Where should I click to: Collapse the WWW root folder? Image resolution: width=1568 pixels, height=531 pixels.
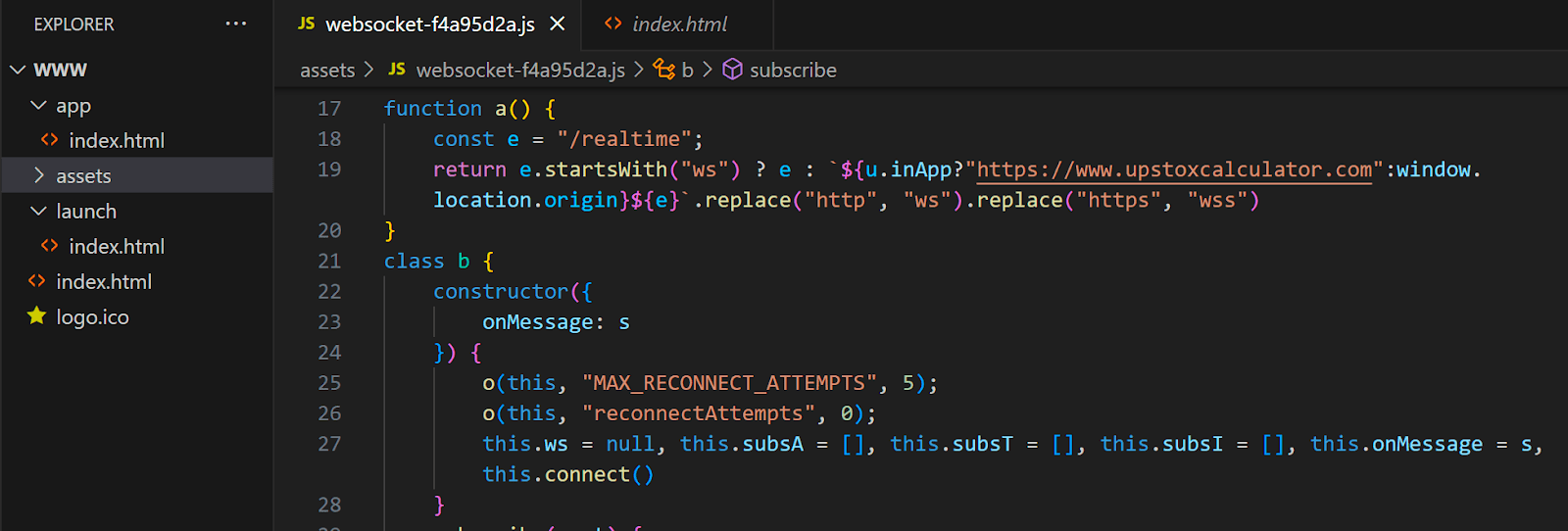(18, 70)
